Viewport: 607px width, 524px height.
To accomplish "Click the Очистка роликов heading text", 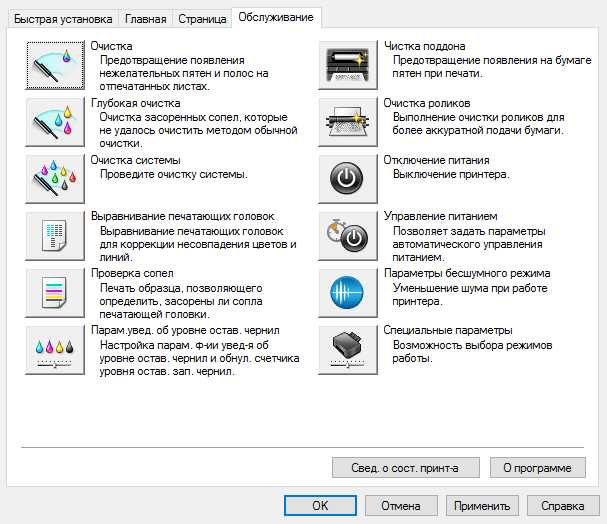I will [427, 103].
